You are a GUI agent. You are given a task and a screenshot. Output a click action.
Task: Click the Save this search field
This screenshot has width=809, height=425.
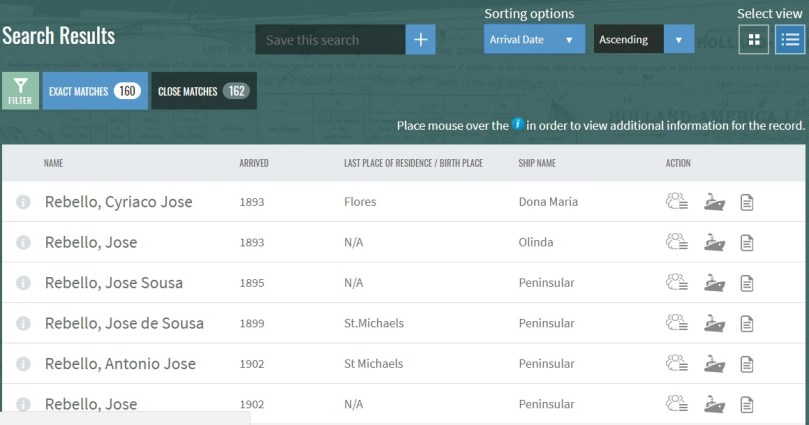point(330,40)
